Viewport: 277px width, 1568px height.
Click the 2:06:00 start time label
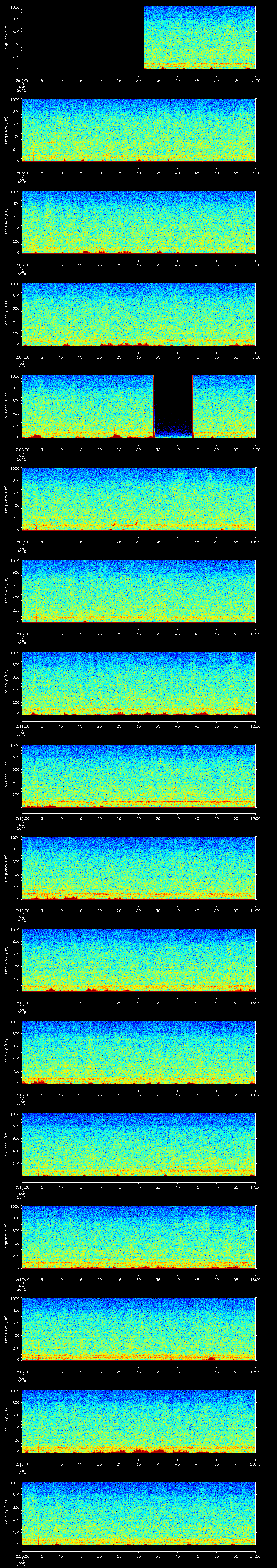(x=22, y=265)
